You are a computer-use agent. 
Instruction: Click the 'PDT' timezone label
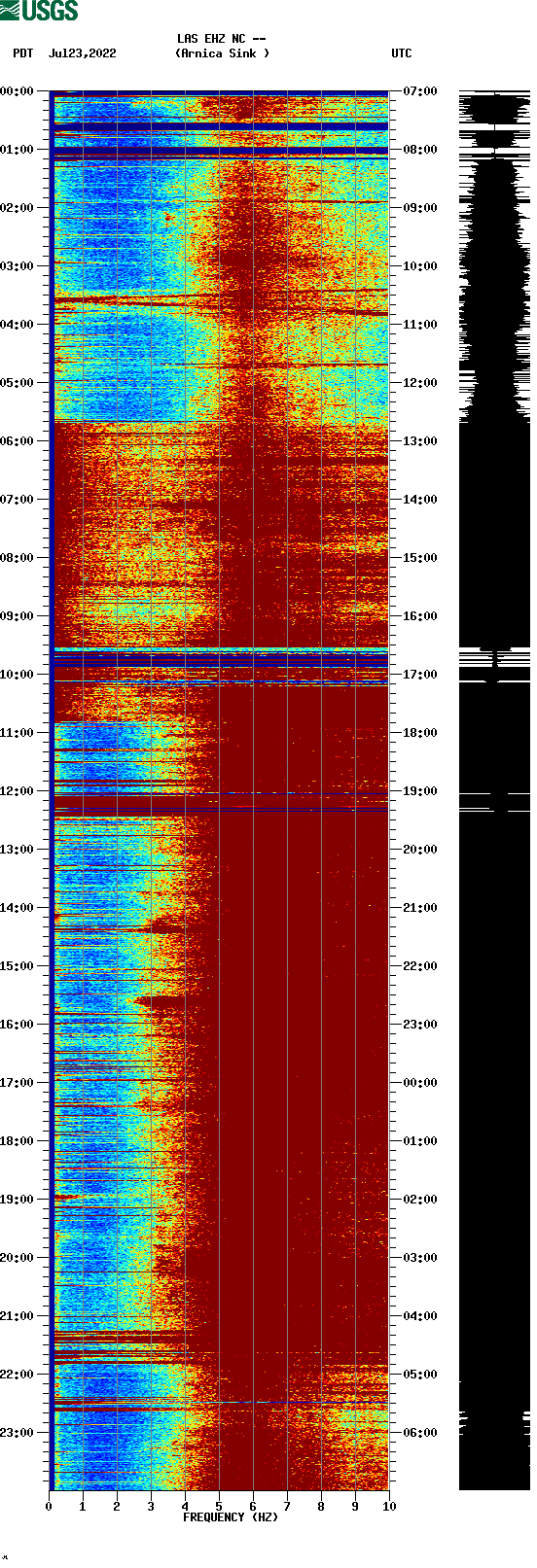(23, 53)
